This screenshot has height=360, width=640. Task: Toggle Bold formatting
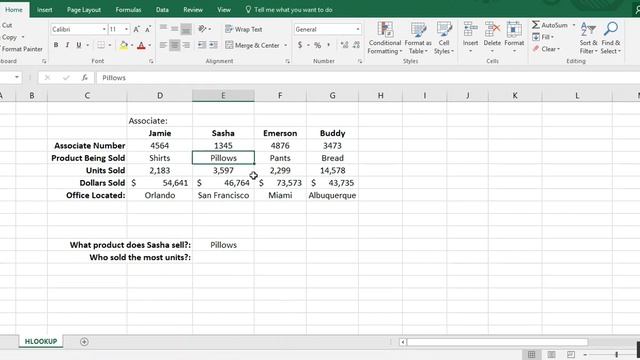coord(56,45)
